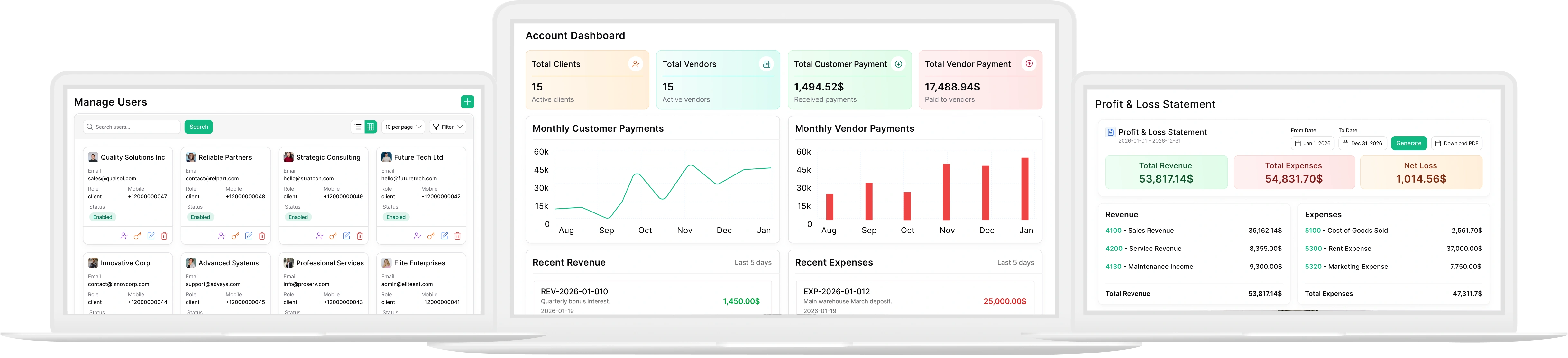Click key icon on Reliable Partners card

click(235, 236)
